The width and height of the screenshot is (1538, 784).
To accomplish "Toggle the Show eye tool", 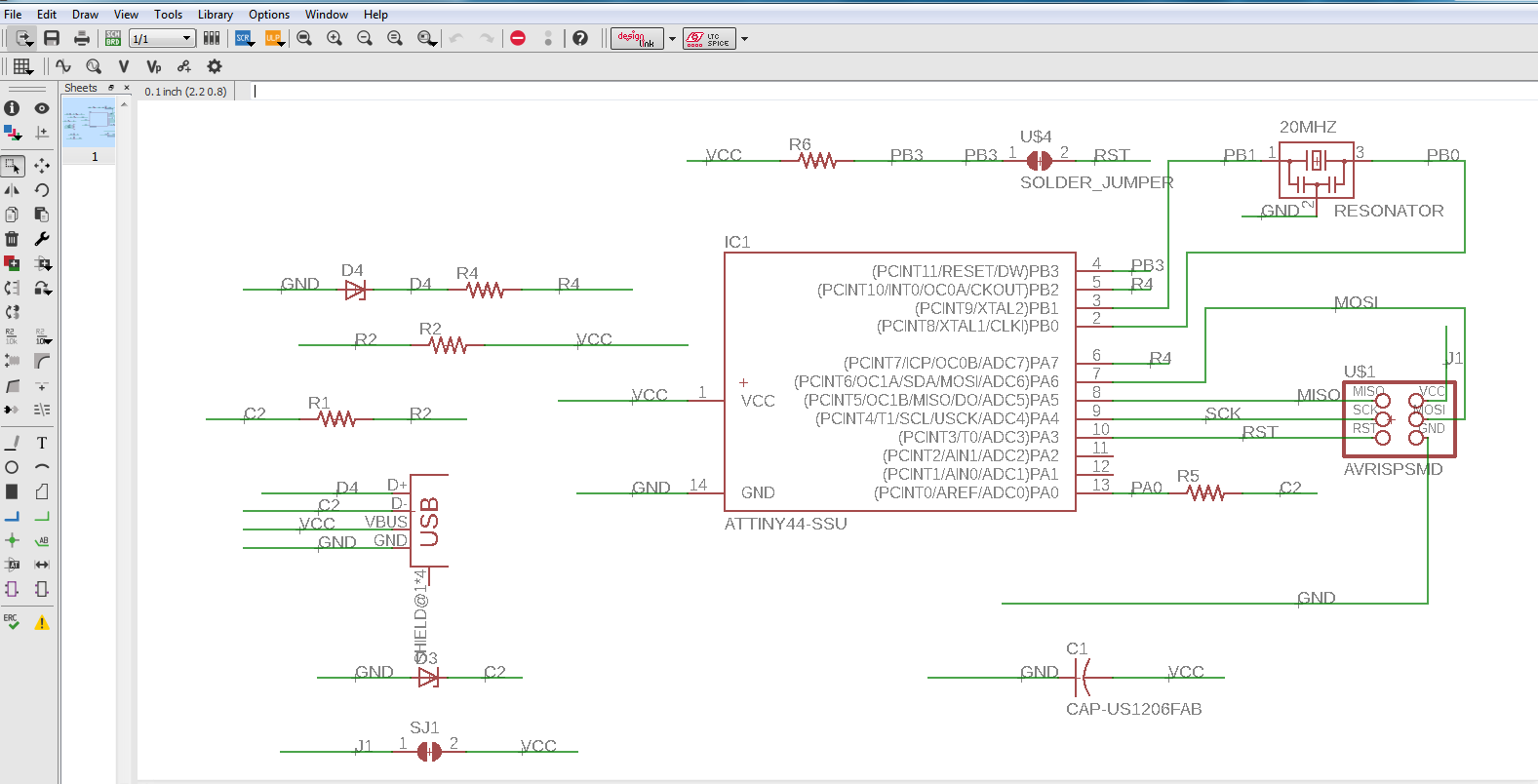I will pyautogui.click(x=42, y=108).
